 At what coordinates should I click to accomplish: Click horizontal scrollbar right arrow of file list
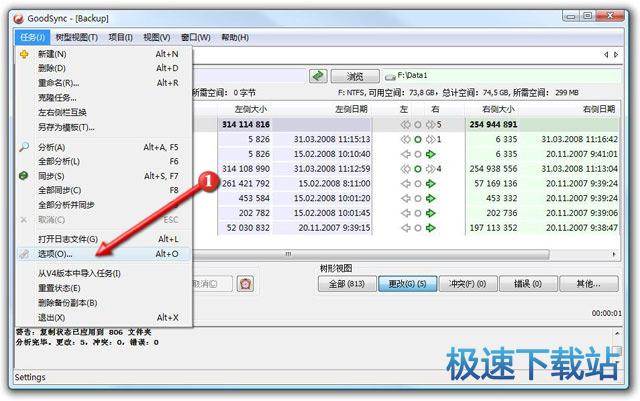coord(614,254)
